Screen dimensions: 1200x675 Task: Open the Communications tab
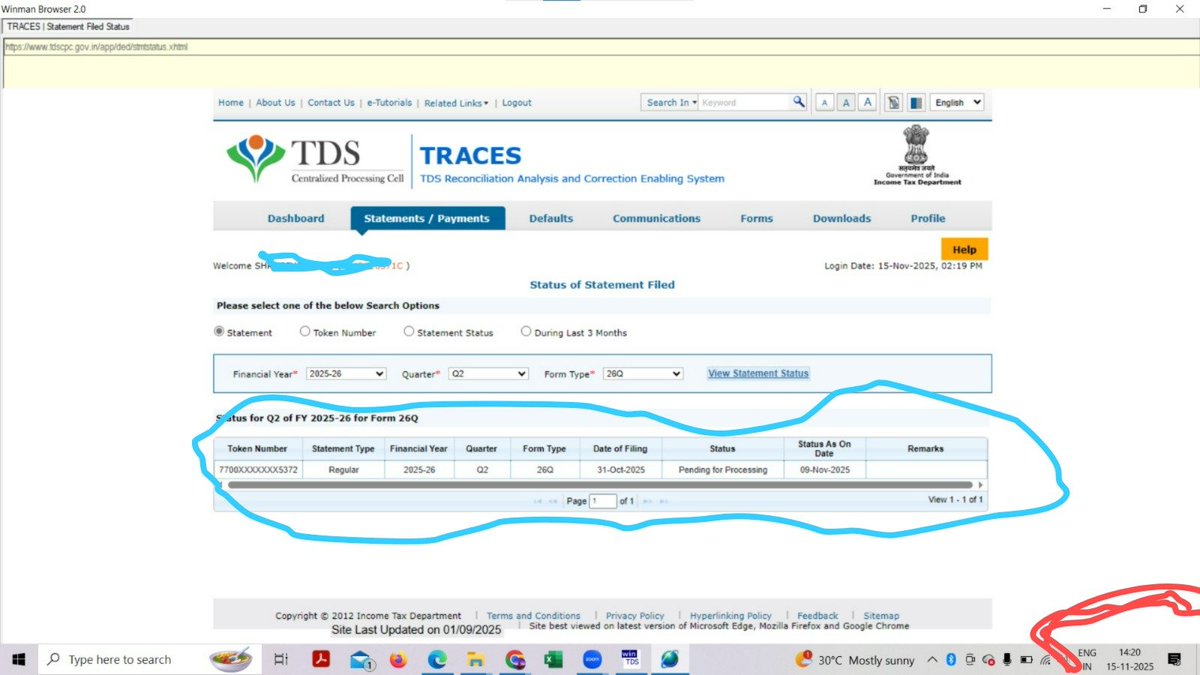(657, 218)
